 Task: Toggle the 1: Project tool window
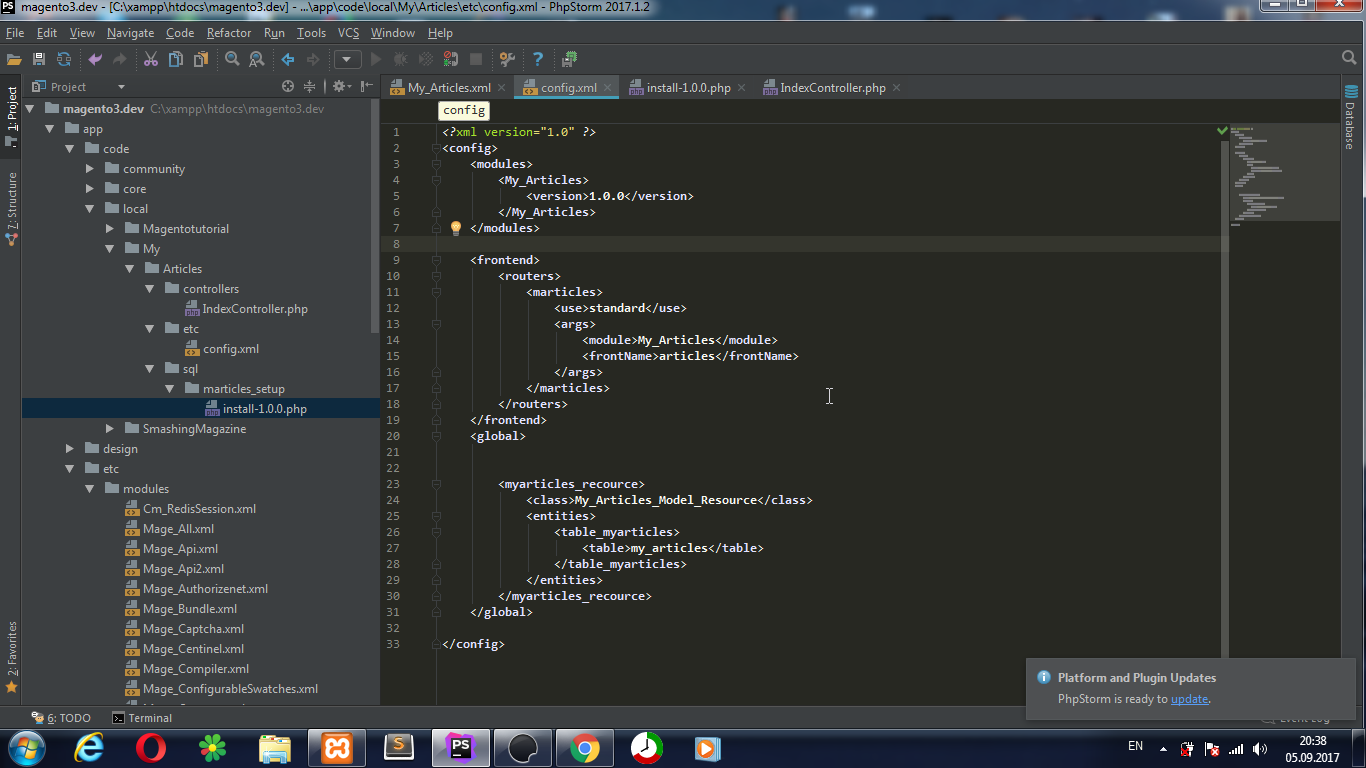11,116
